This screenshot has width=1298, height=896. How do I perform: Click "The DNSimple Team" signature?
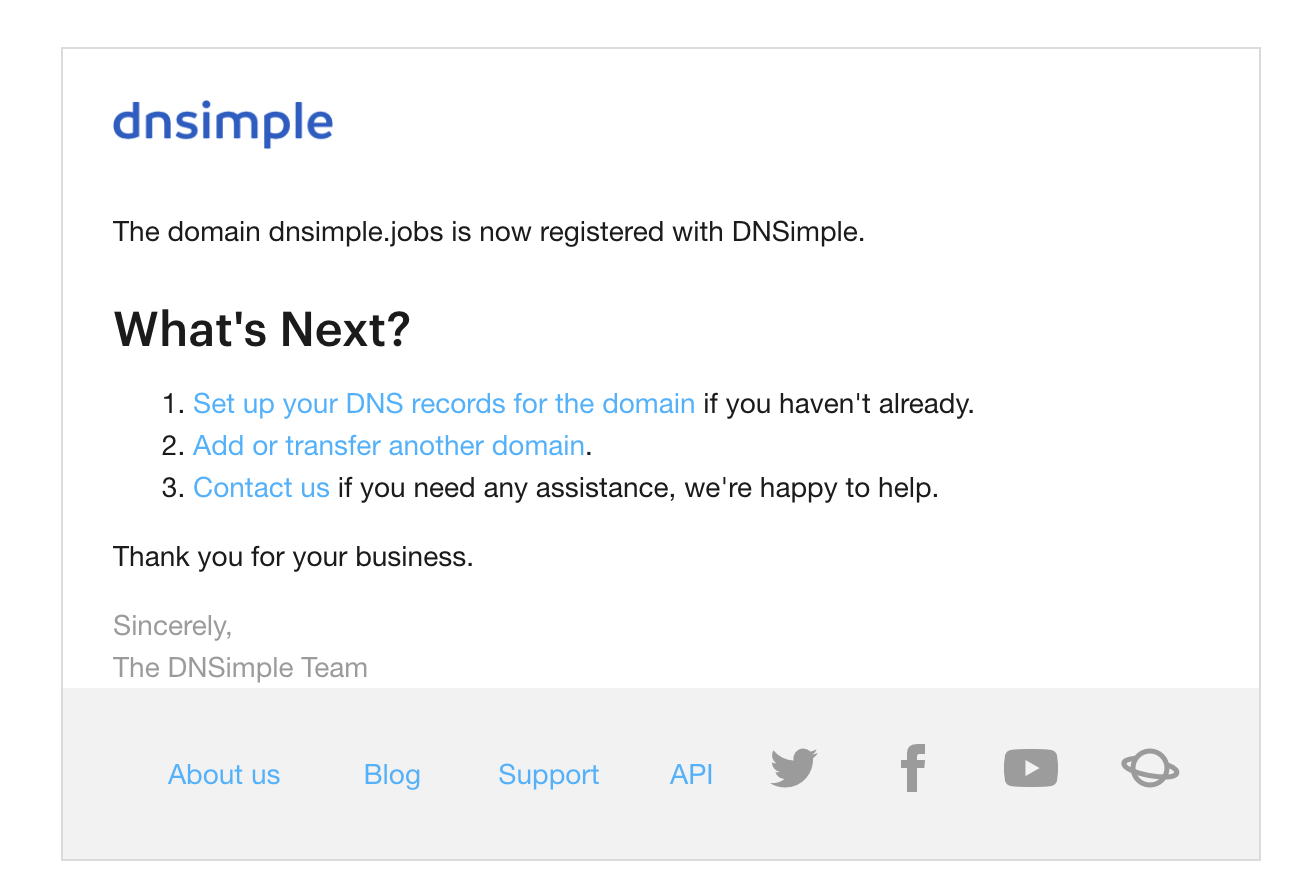[x=240, y=668]
